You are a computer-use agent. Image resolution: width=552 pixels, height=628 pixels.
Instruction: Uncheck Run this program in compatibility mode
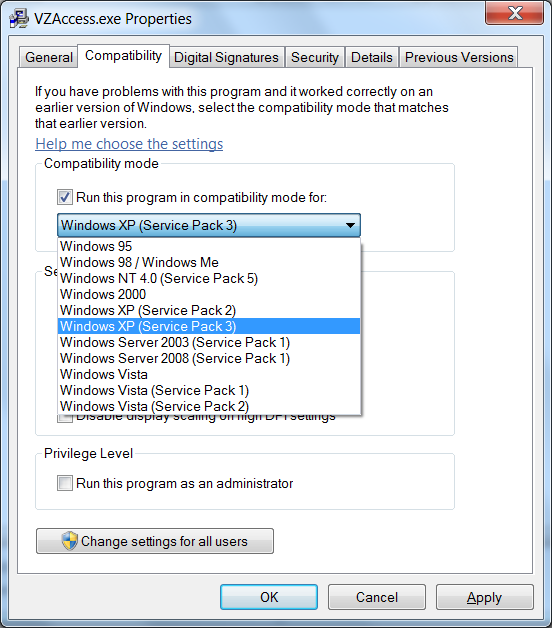(64, 197)
